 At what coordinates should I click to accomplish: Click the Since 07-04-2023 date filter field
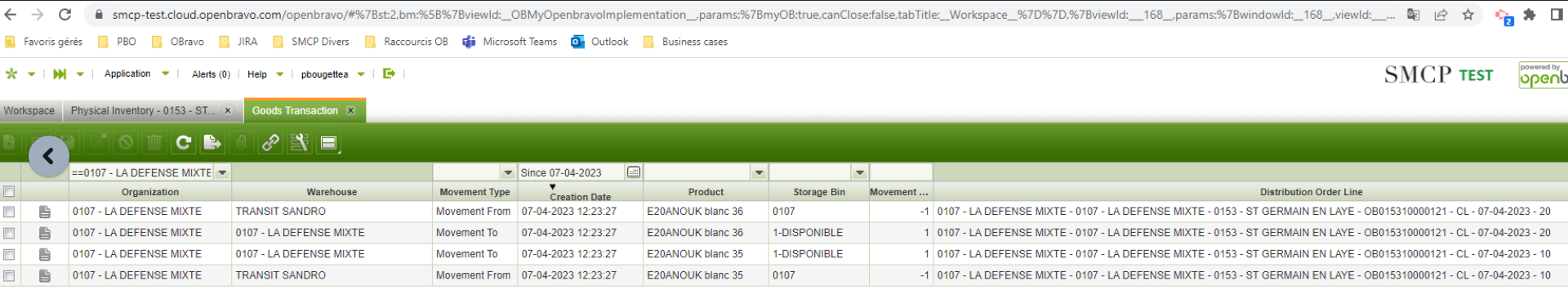pyautogui.click(x=572, y=172)
